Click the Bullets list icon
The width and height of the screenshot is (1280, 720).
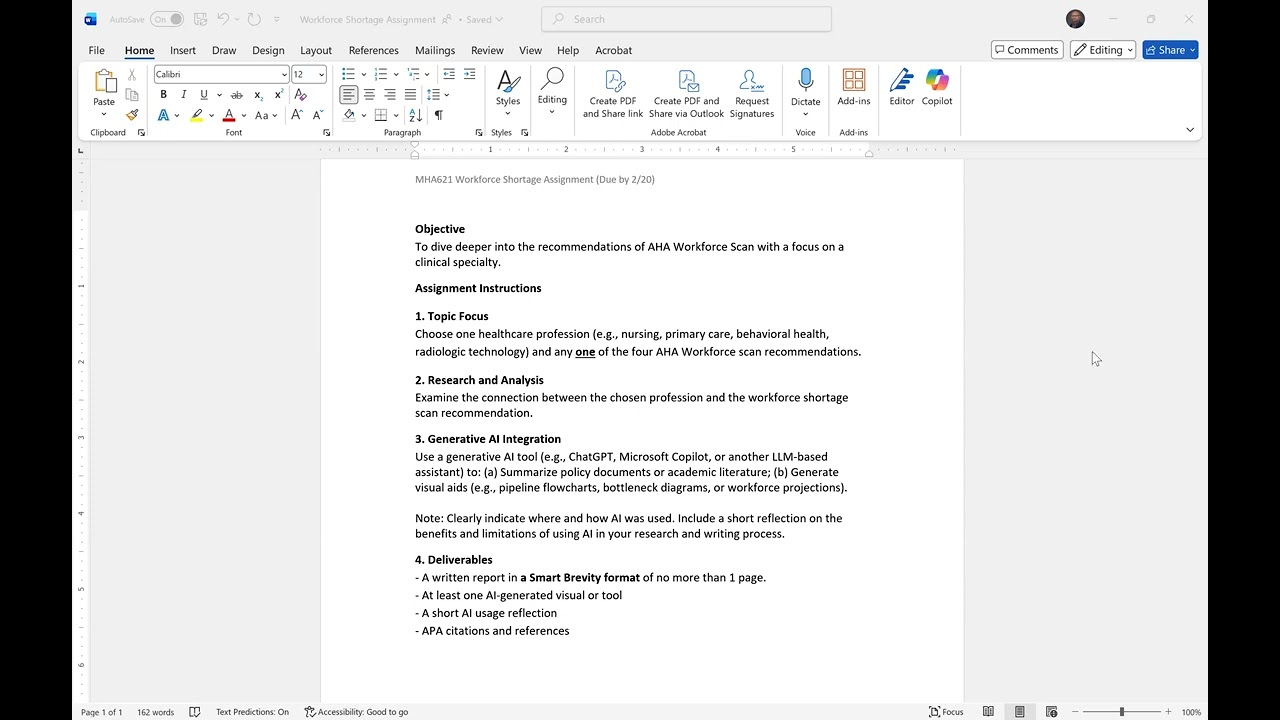click(348, 74)
